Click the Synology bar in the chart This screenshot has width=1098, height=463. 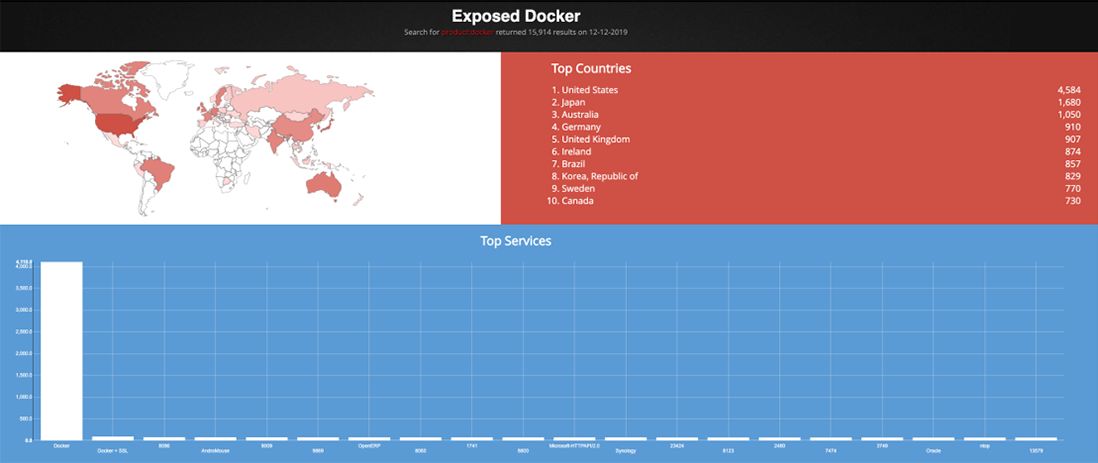626,438
